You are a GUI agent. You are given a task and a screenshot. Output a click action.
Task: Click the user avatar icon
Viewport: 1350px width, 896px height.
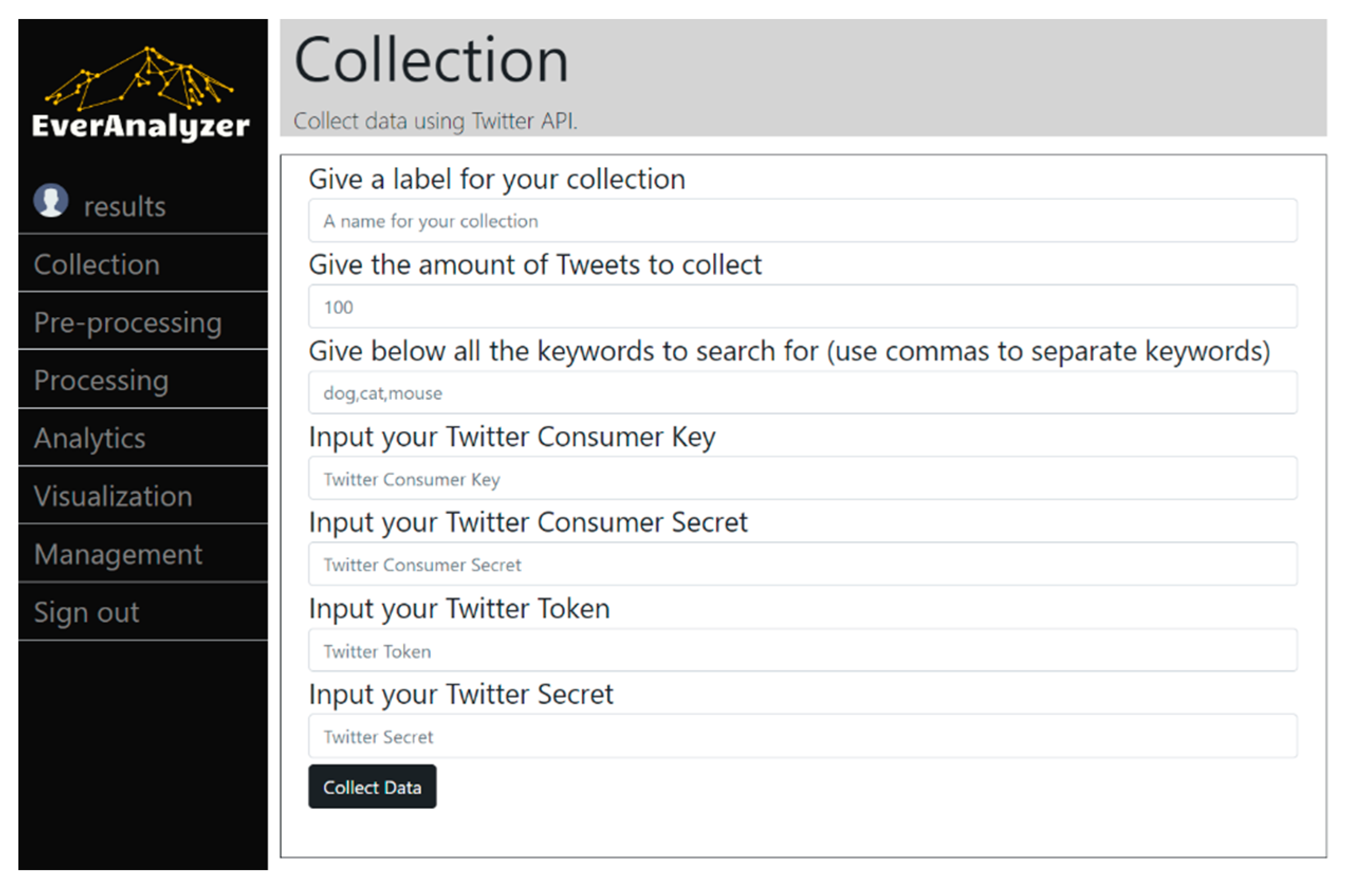coord(51,200)
